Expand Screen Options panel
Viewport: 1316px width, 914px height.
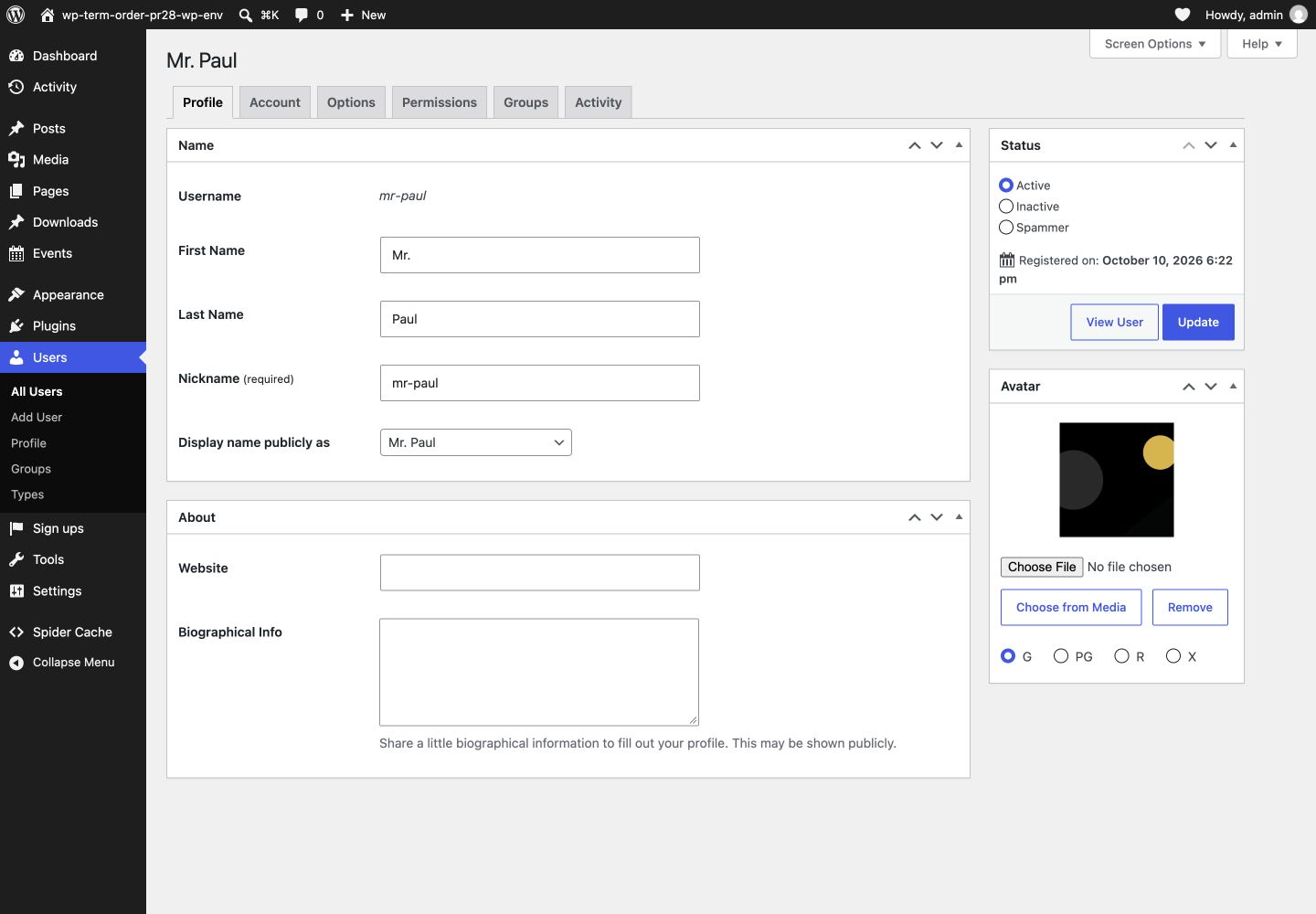[x=1155, y=44]
